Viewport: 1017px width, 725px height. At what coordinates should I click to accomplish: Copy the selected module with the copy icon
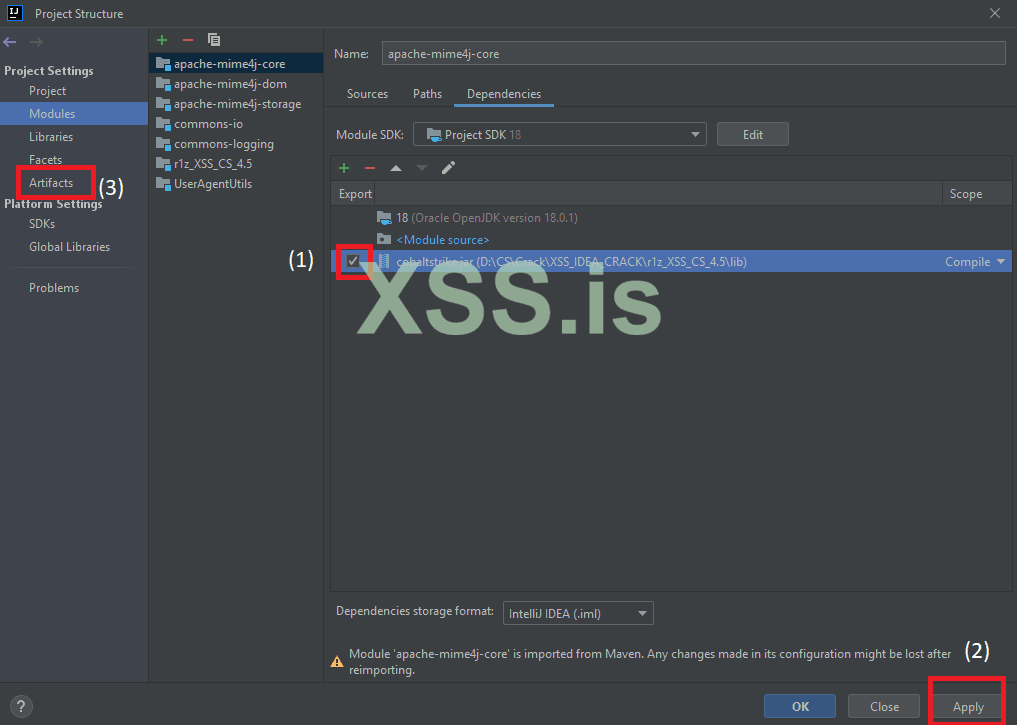[x=214, y=40]
